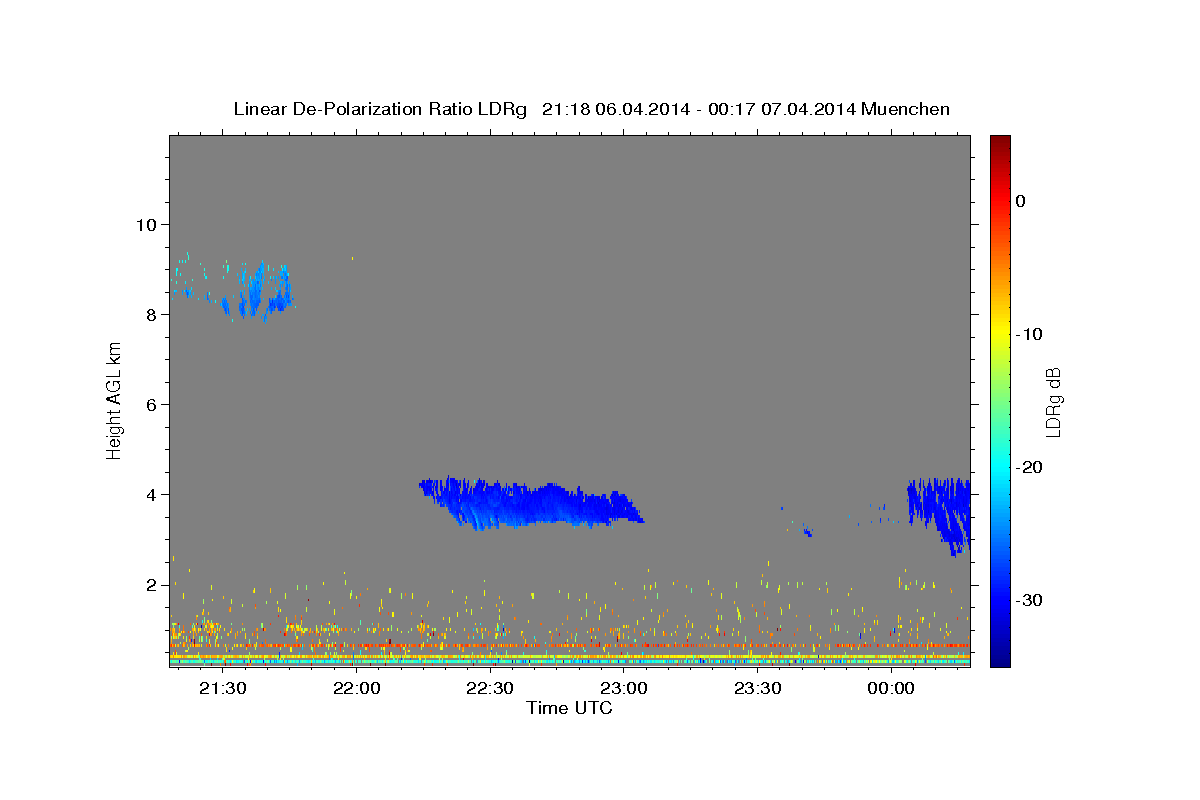Click the 23:00 time tick label
This screenshot has height=800, width=1200.
click(x=624, y=689)
